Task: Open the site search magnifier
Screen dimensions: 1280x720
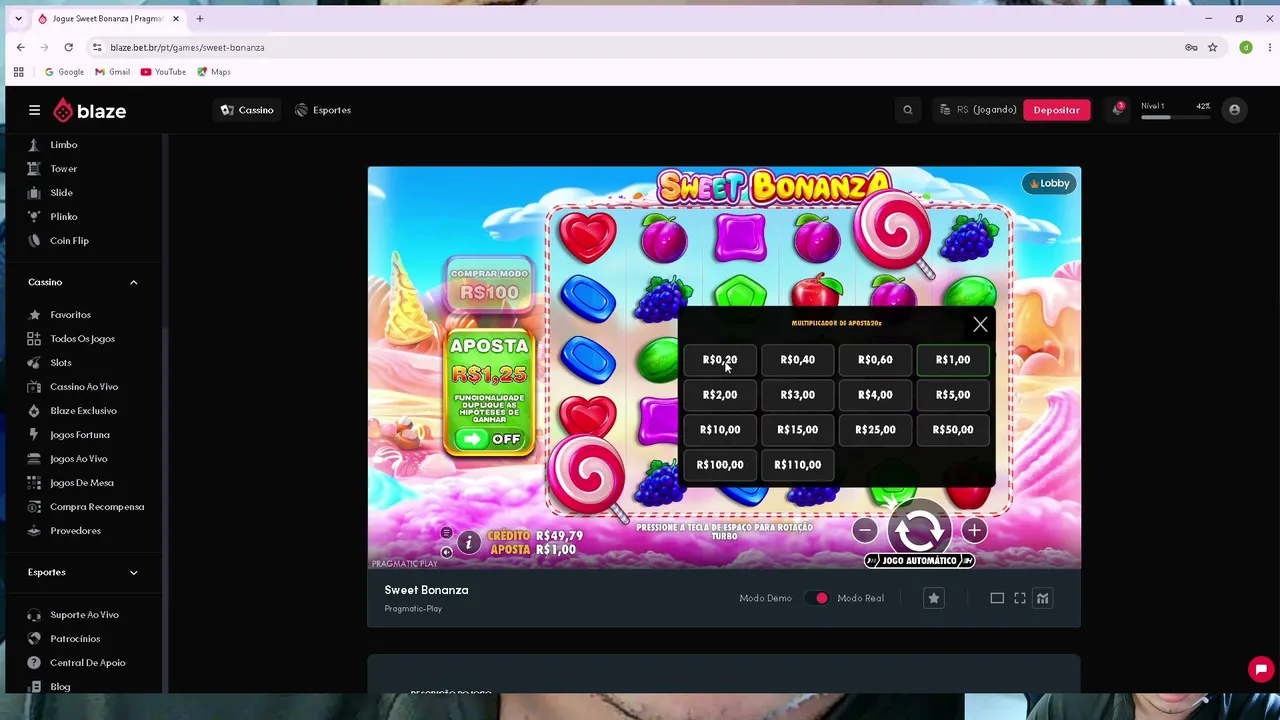Action: click(908, 110)
